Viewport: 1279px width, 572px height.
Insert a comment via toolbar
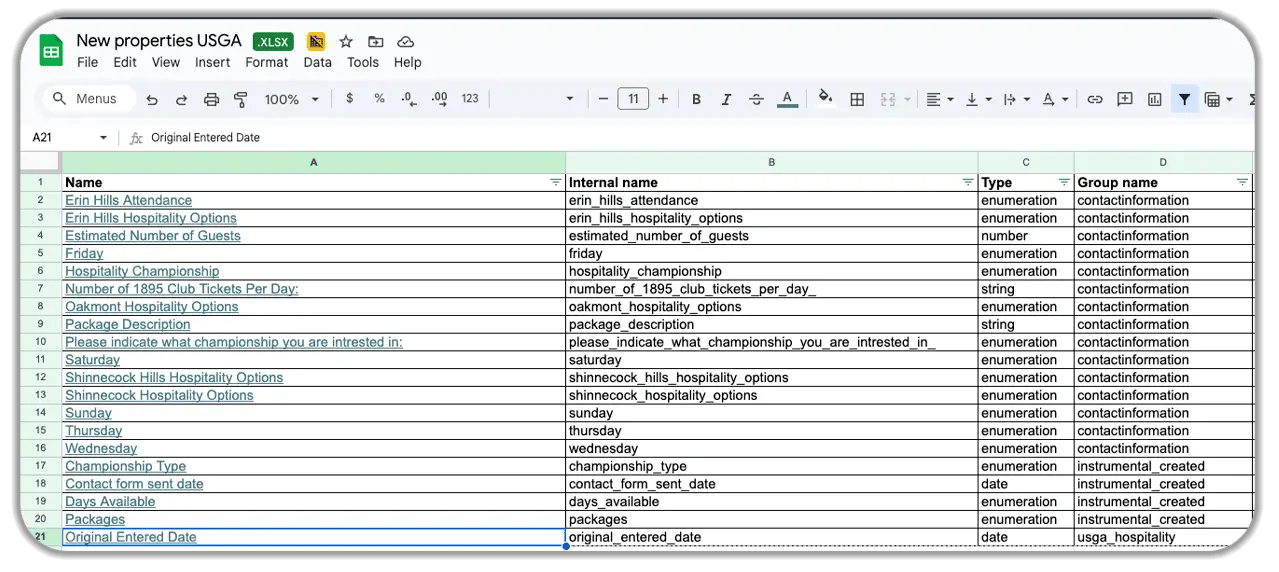1125,99
